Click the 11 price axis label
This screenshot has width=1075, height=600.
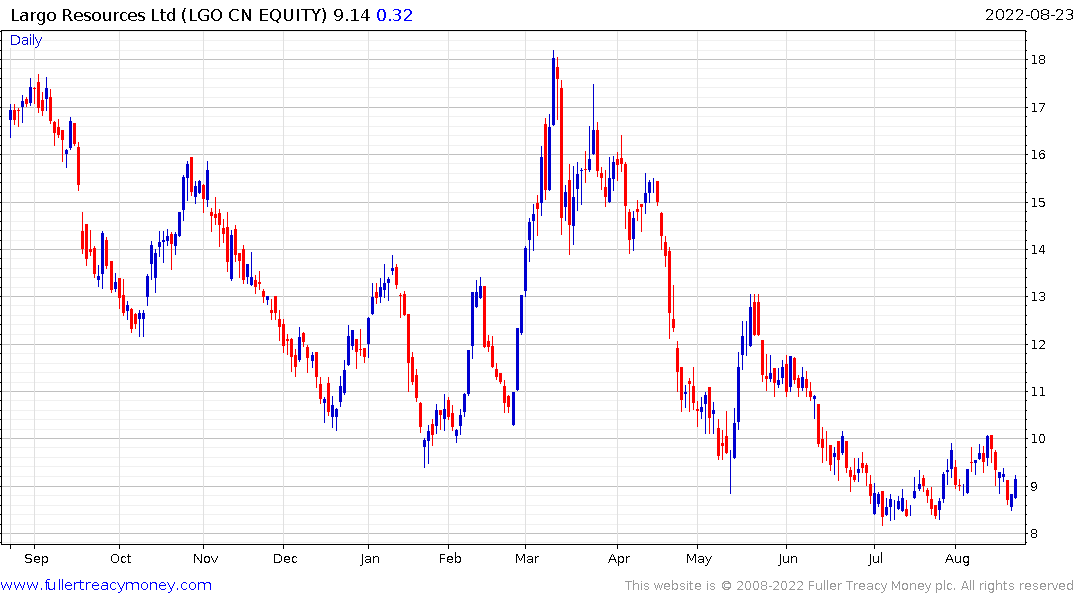click(1038, 392)
